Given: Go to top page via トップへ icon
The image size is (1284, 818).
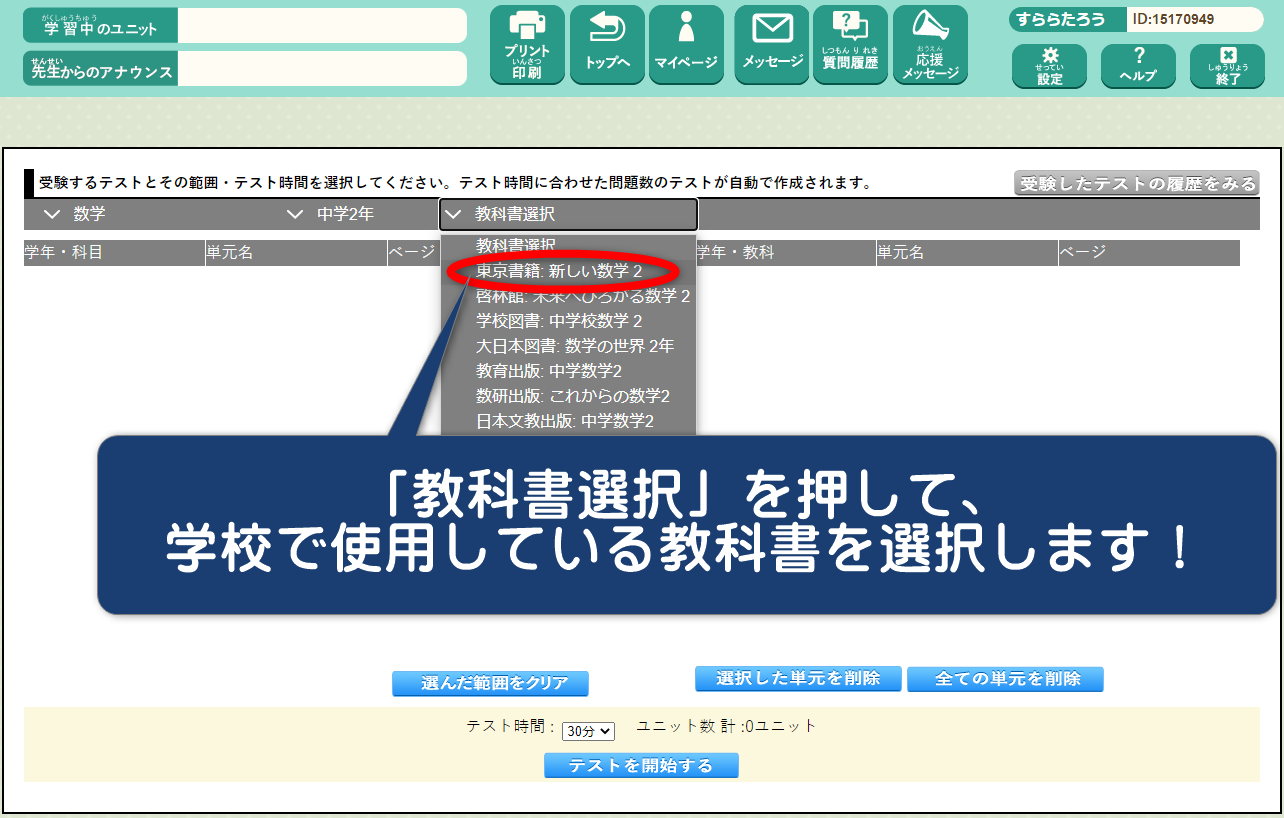Looking at the screenshot, I should [x=607, y=45].
